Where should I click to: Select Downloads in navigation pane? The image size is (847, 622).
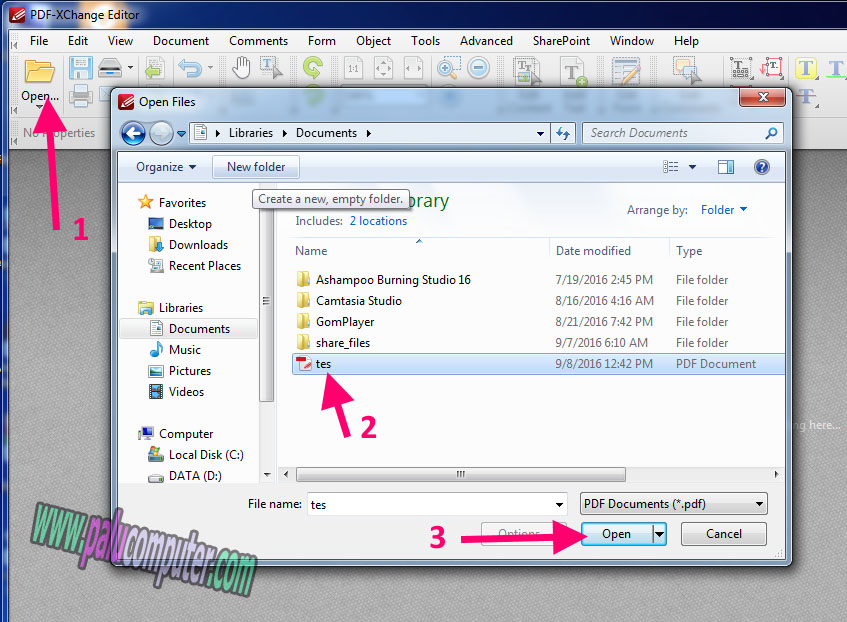[198, 245]
